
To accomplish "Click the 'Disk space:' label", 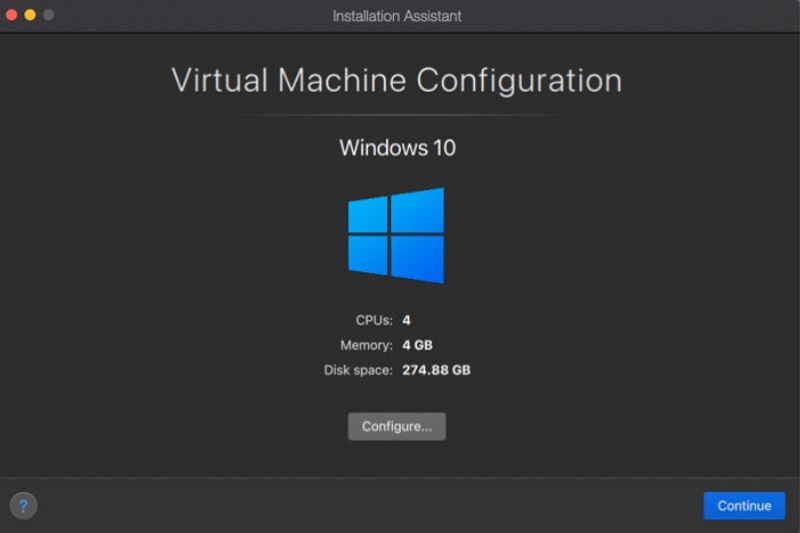I will tap(358, 370).
